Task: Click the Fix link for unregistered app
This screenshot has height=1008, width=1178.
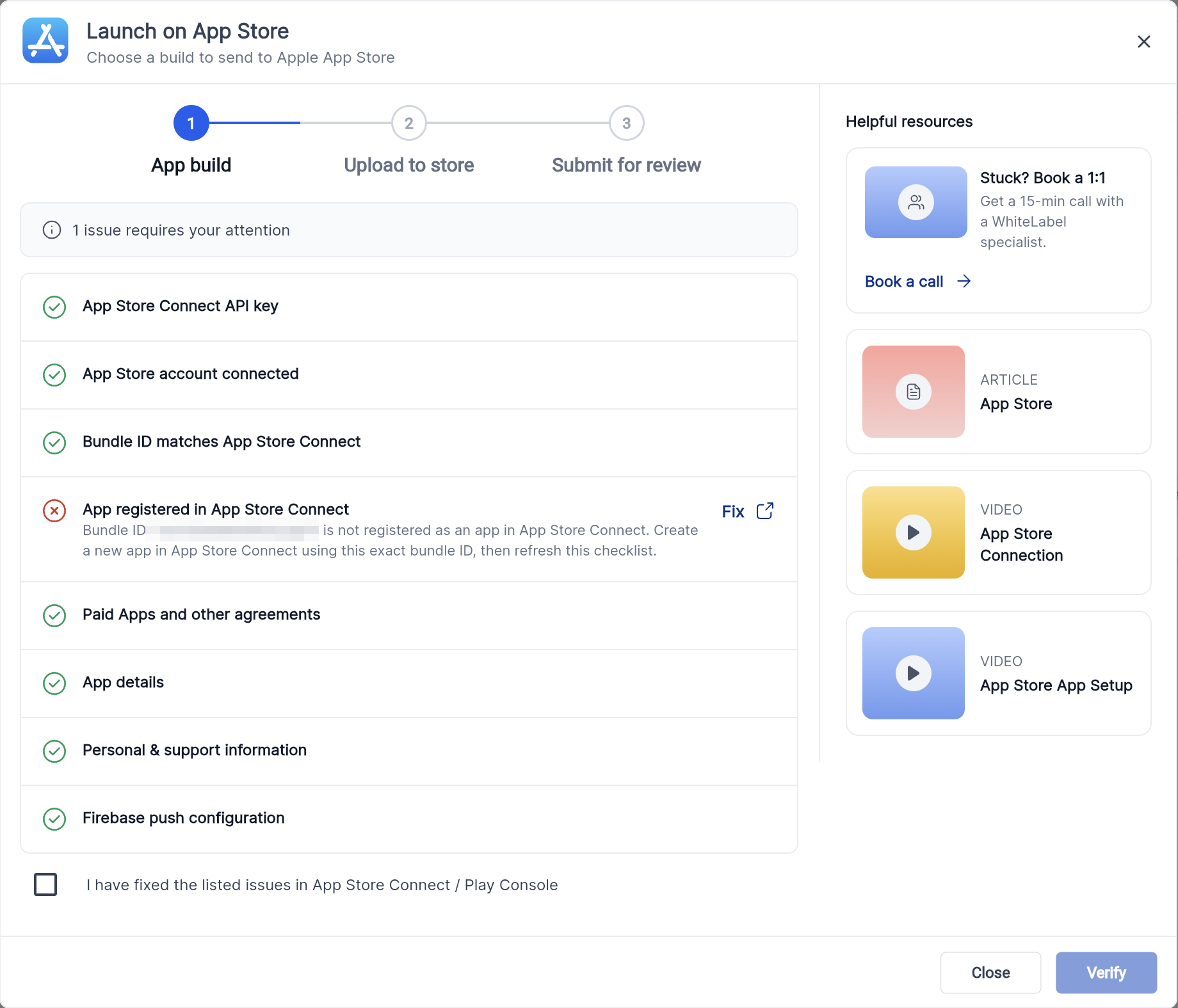Action: click(x=733, y=511)
